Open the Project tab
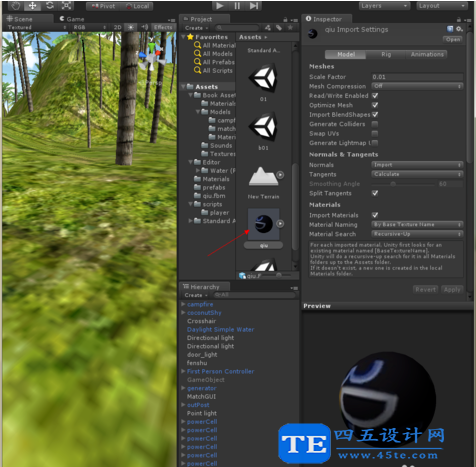Screen dimensions: 476x467 pyautogui.click(x=204, y=19)
